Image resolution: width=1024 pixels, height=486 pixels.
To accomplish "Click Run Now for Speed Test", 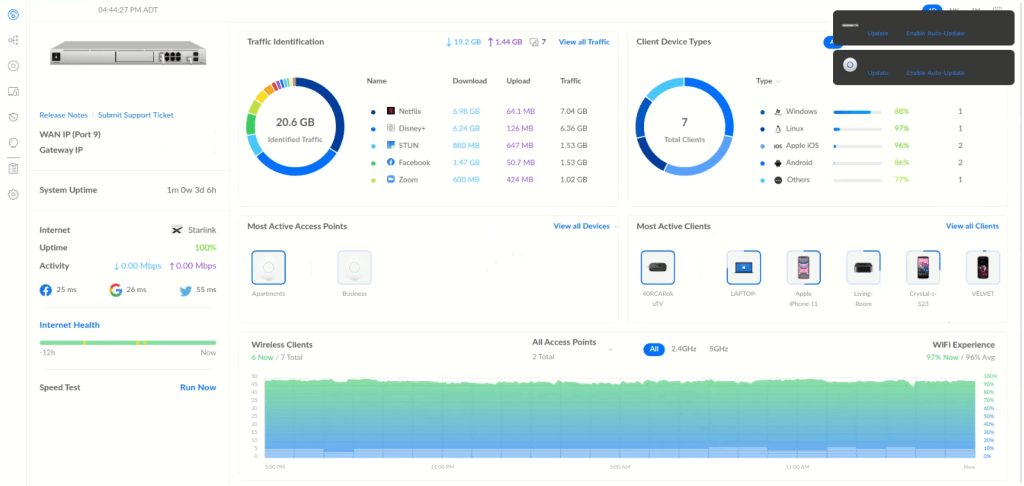I will coord(197,387).
